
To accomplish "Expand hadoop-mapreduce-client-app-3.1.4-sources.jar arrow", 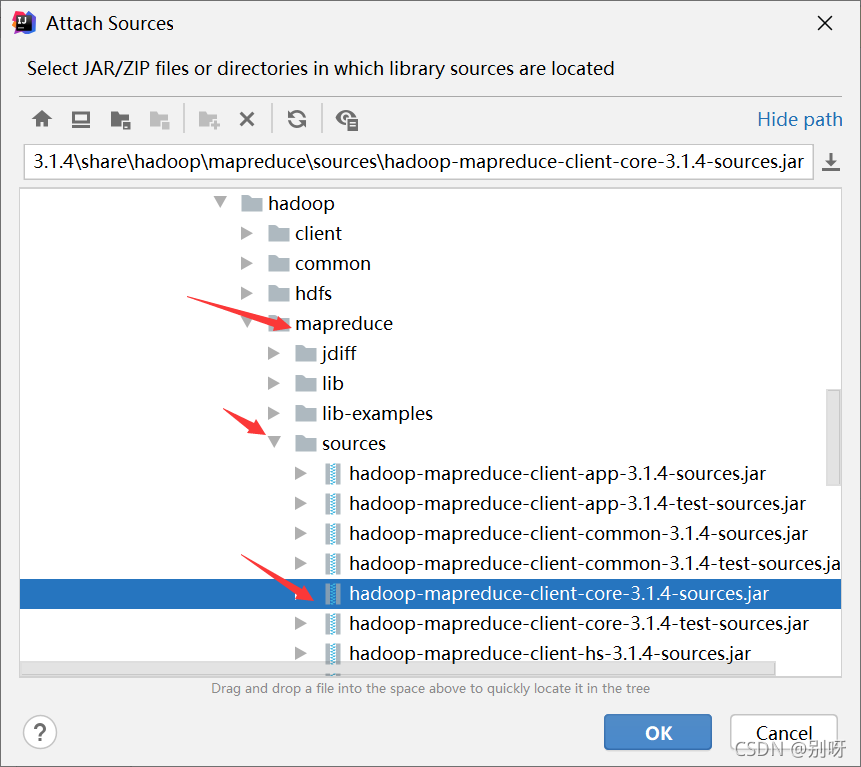I will 300,473.
